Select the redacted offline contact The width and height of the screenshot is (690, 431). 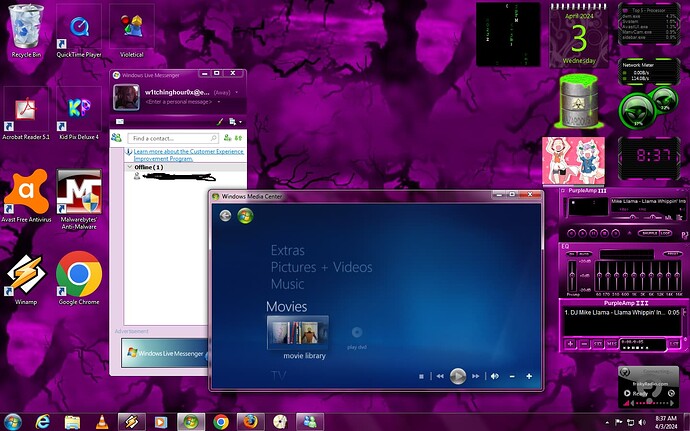[176, 177]
